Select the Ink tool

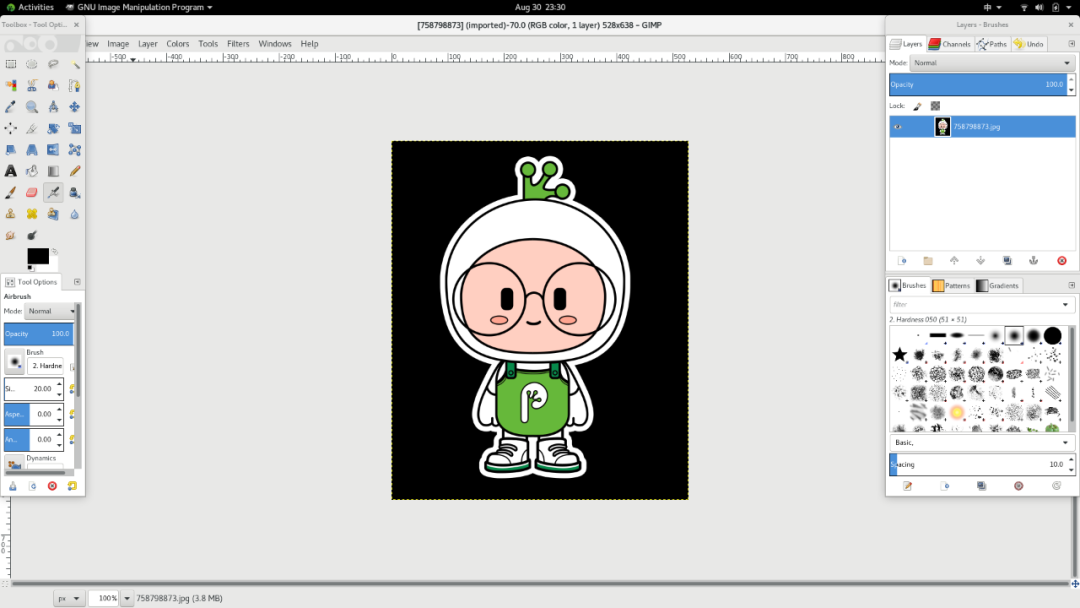point(74,192)
